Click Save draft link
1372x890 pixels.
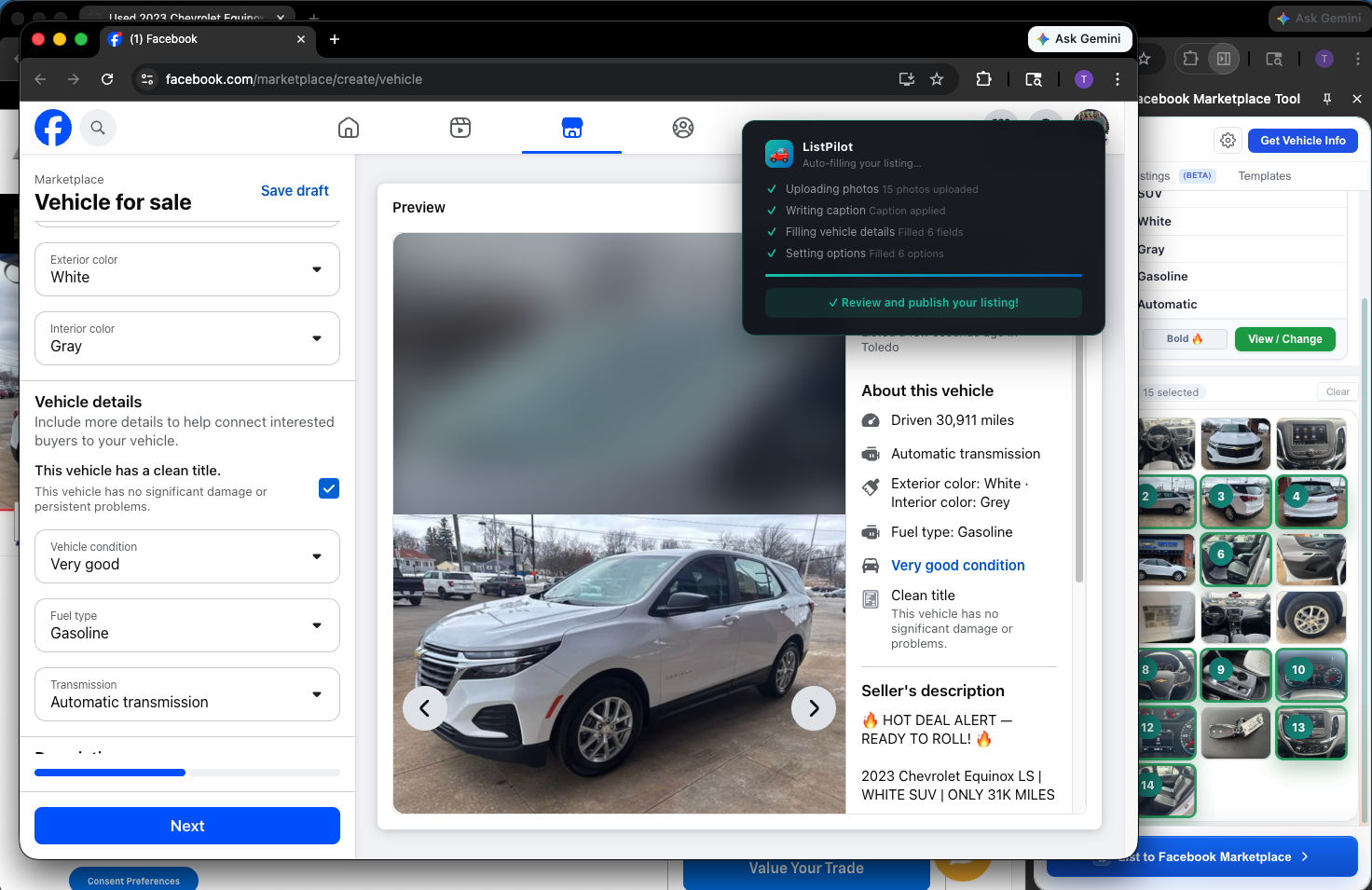click(x=295, y=191)
